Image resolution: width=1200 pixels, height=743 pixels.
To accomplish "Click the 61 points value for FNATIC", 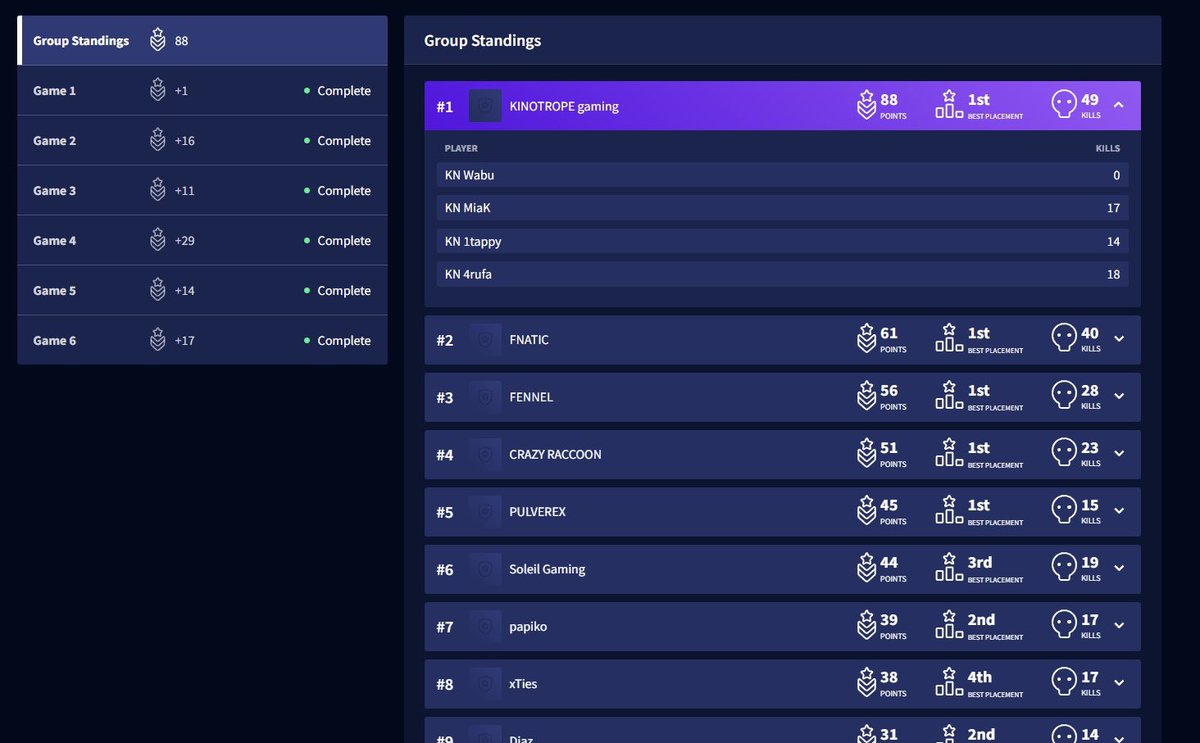I will click(889, 333).
